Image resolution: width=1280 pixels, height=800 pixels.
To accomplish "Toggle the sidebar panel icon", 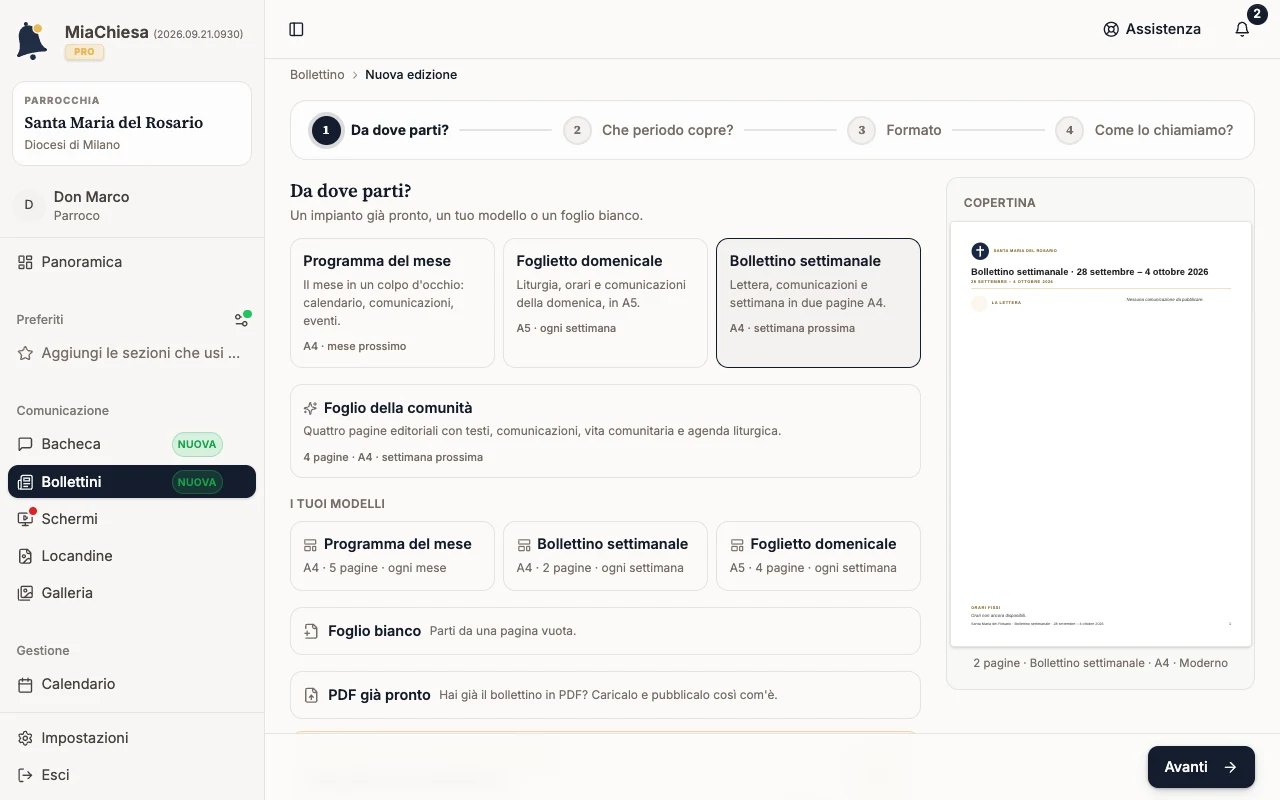I will coord(296,29).
